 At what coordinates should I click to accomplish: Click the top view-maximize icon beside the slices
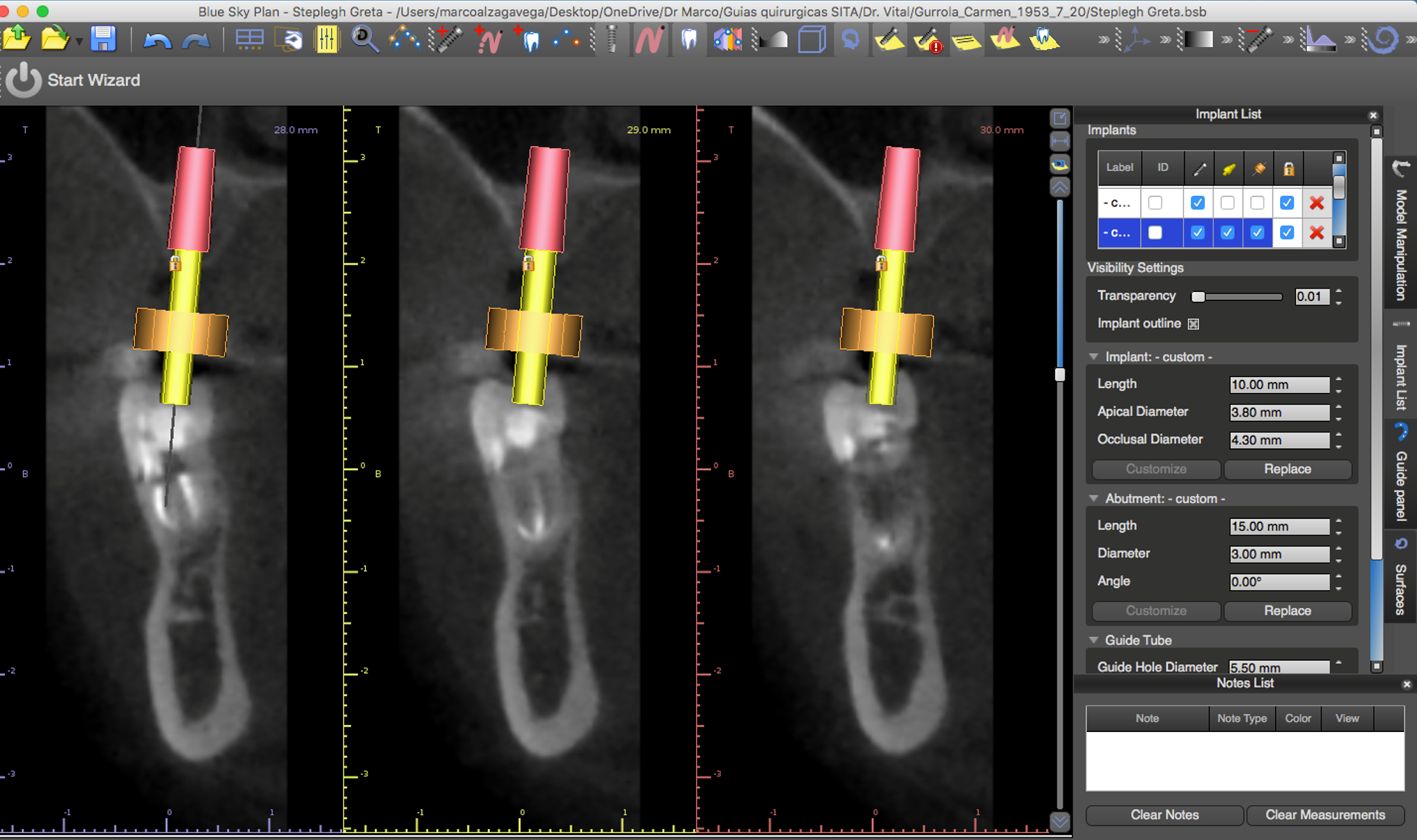[x=1059, y=118]
